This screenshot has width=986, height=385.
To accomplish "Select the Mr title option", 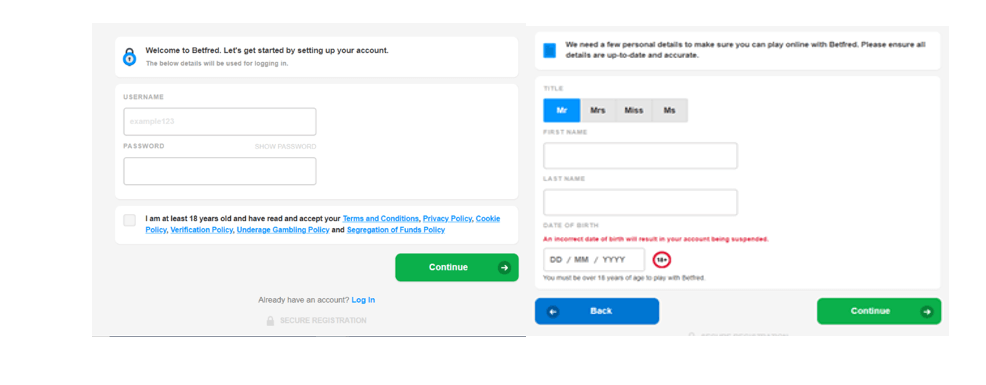I will point(562,110).
